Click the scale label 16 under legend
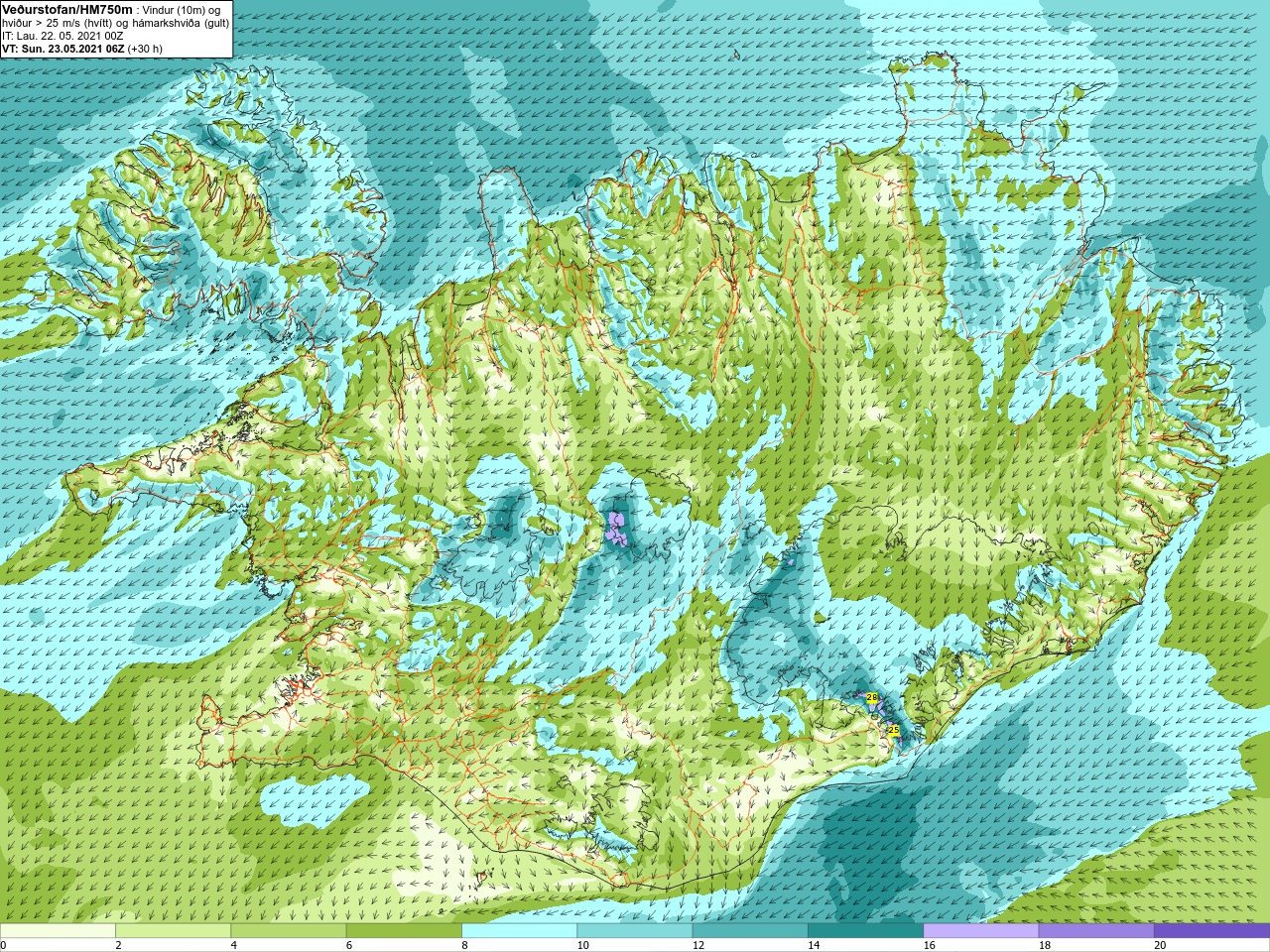1270x952 pixels. [x=929, y=945]
